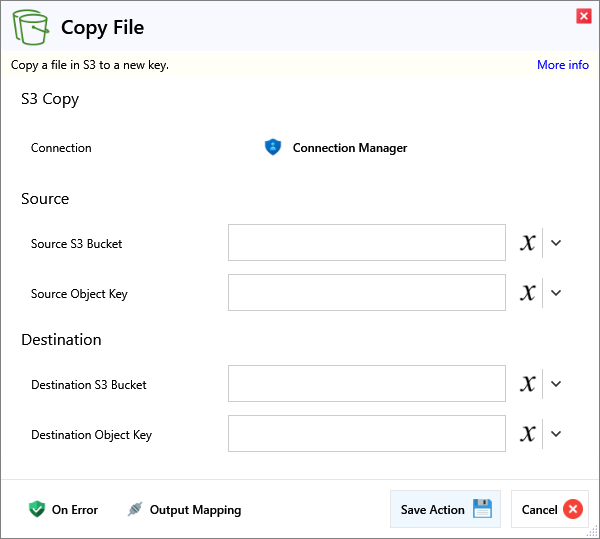Viewport: 600px width, 539px height.
Task: Click variable icon beside Source Object Key
Action: 528,293
